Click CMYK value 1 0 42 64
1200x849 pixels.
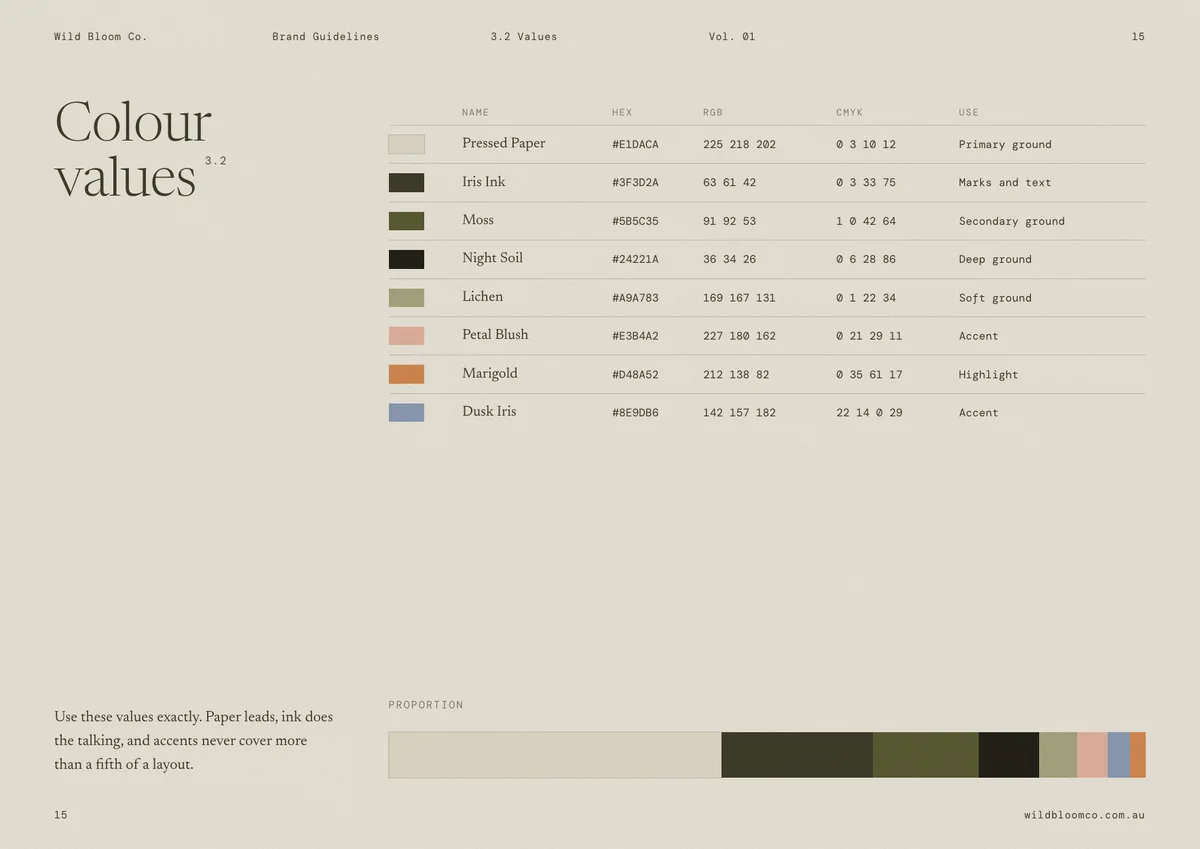866,222
